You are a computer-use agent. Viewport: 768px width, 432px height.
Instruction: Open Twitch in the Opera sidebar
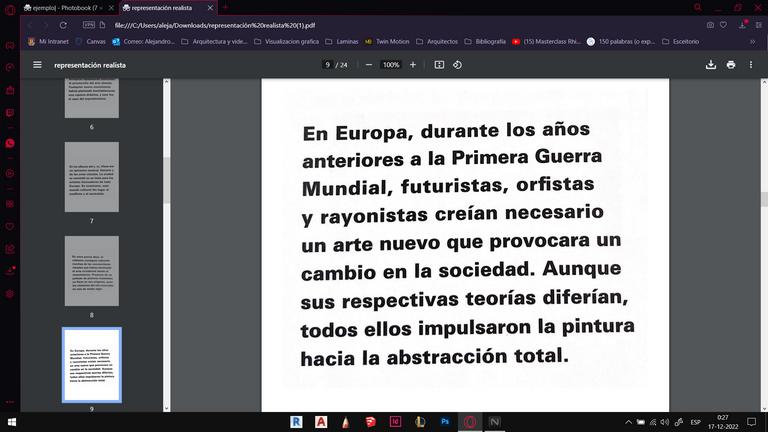10,113
